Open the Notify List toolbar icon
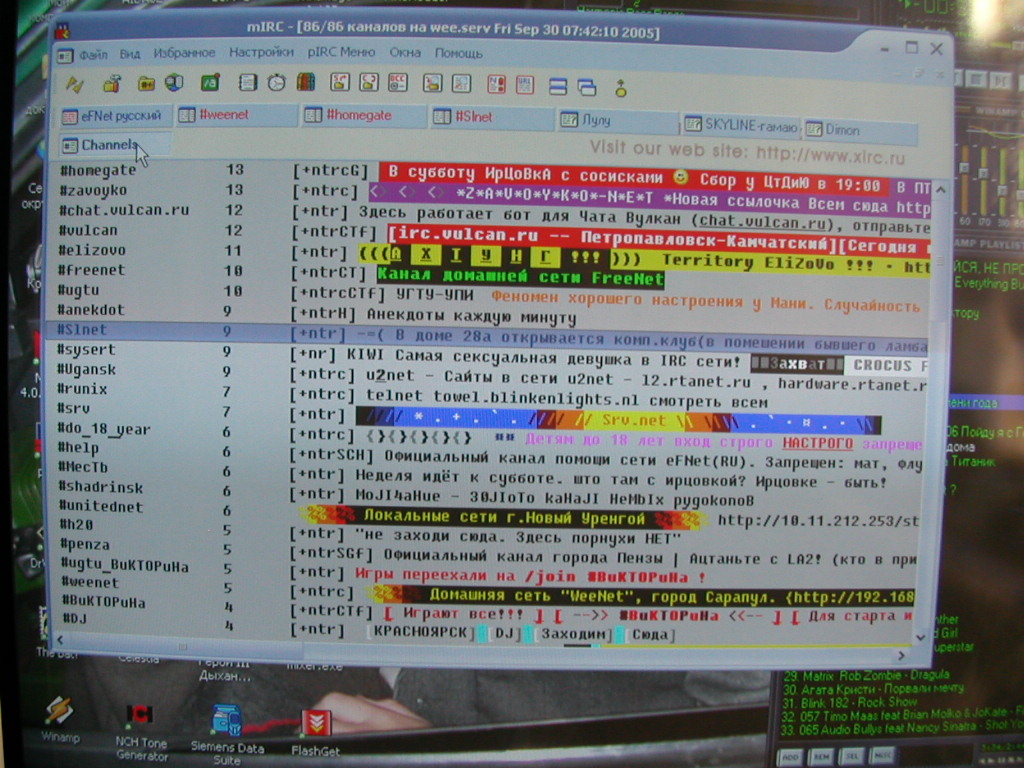Viewport: 1024px width, 768px height. click(496, 84)
